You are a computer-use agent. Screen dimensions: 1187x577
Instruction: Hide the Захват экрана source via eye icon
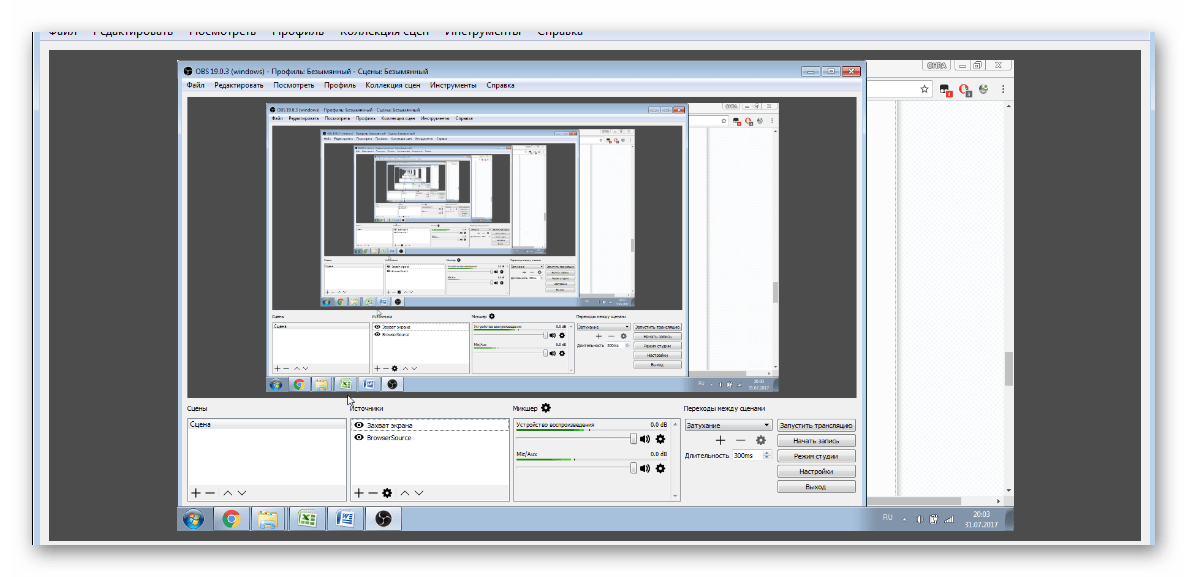pyautogui.click(x=359, y=425)
